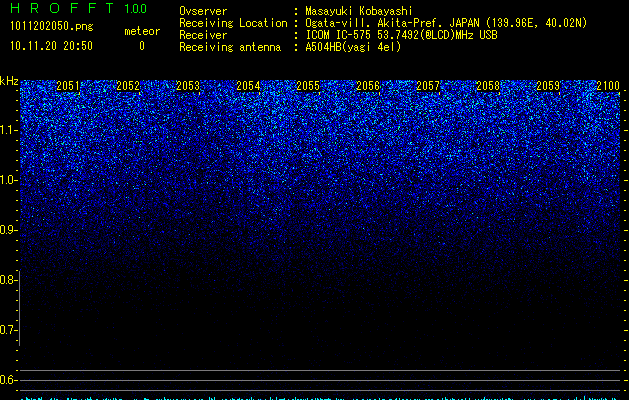Click the 1.0 kHz frequency axis label
The height and width of the screenshot is (400, 629).
click(8, 180)
